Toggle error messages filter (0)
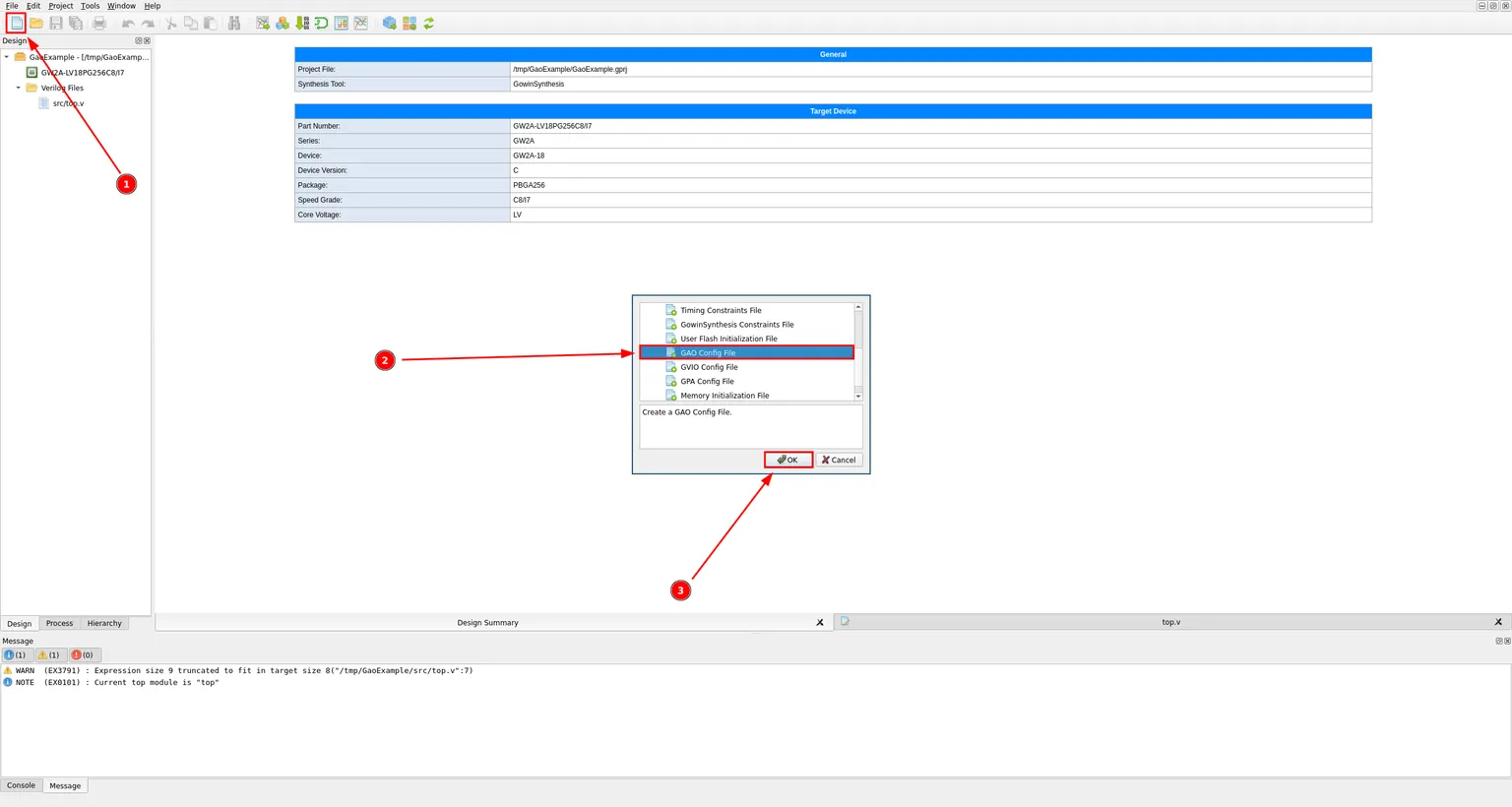The height and width of the screenshot is (807, 1512). pyautogui.click(x=84, y=654)
